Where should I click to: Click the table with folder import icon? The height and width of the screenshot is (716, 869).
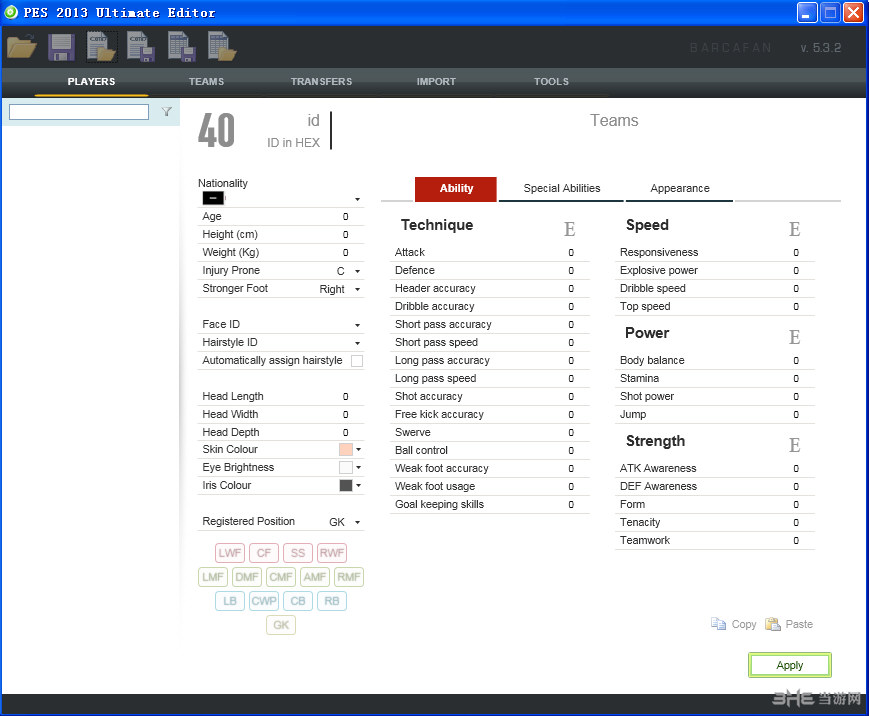[222, 46]
